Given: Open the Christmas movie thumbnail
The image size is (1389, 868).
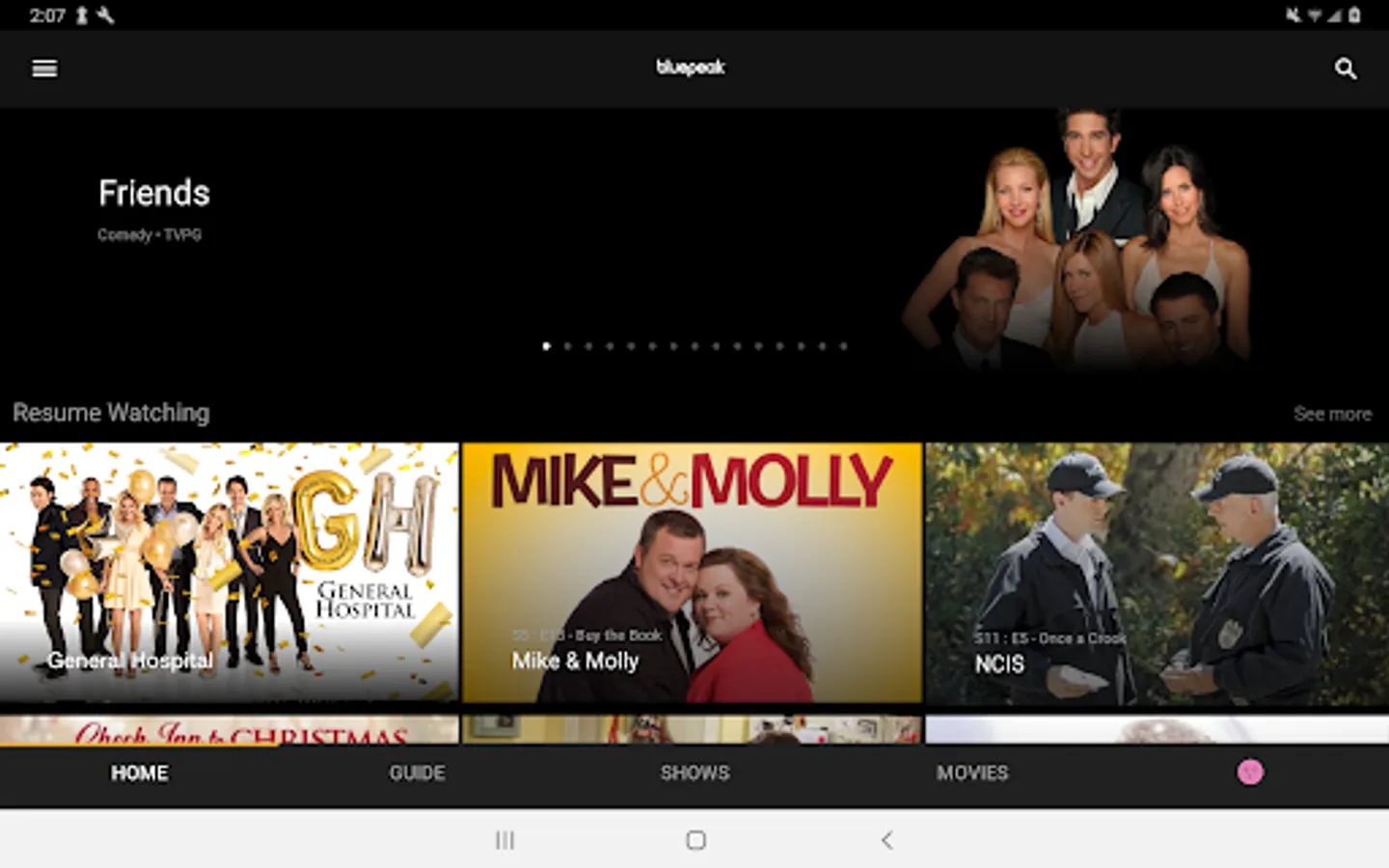Looking at the screenshot, I should click(x=229, y=730).
